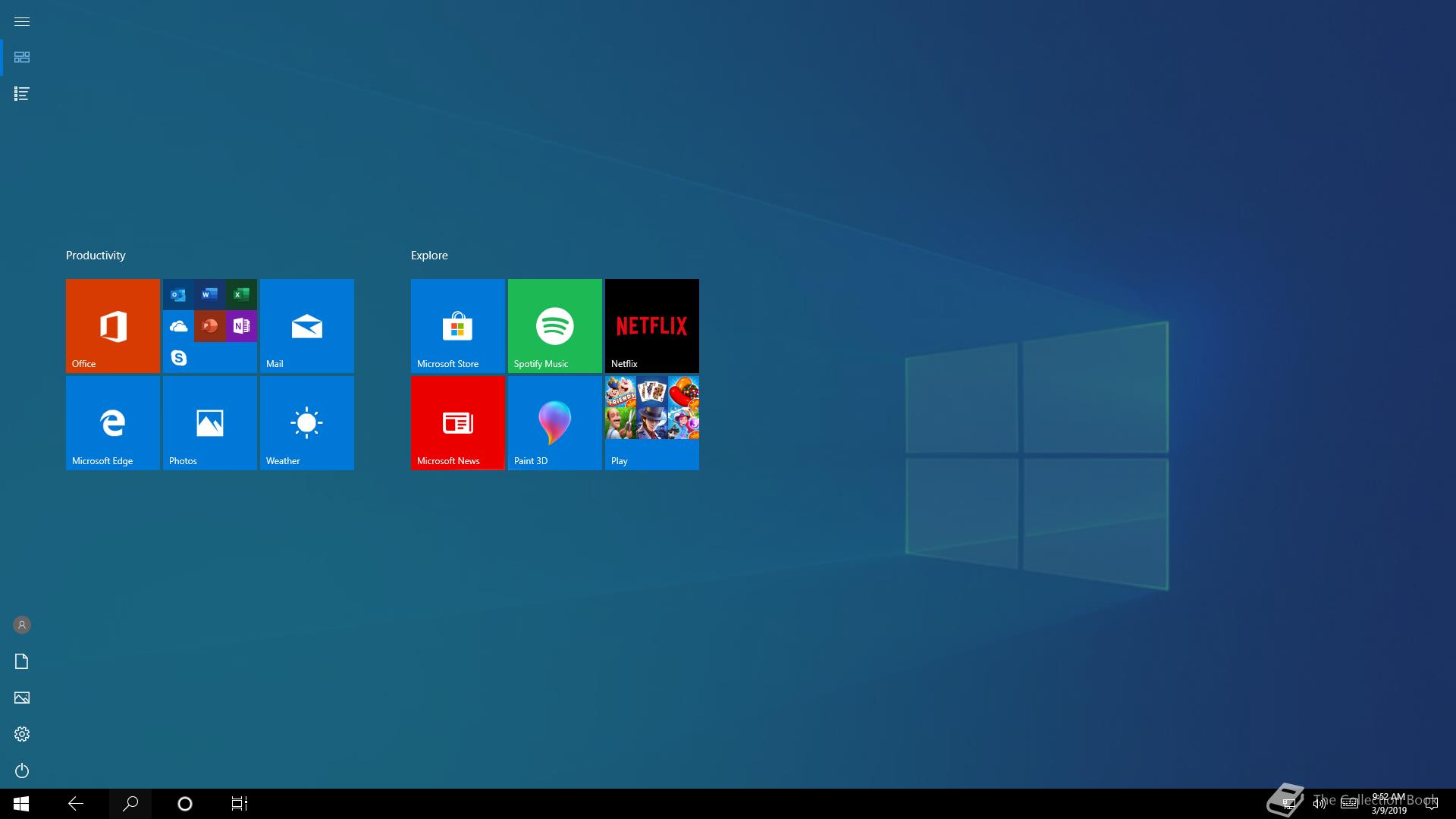Launch the Paint 3D tile

pyautogui.click(x=555, y=423)
